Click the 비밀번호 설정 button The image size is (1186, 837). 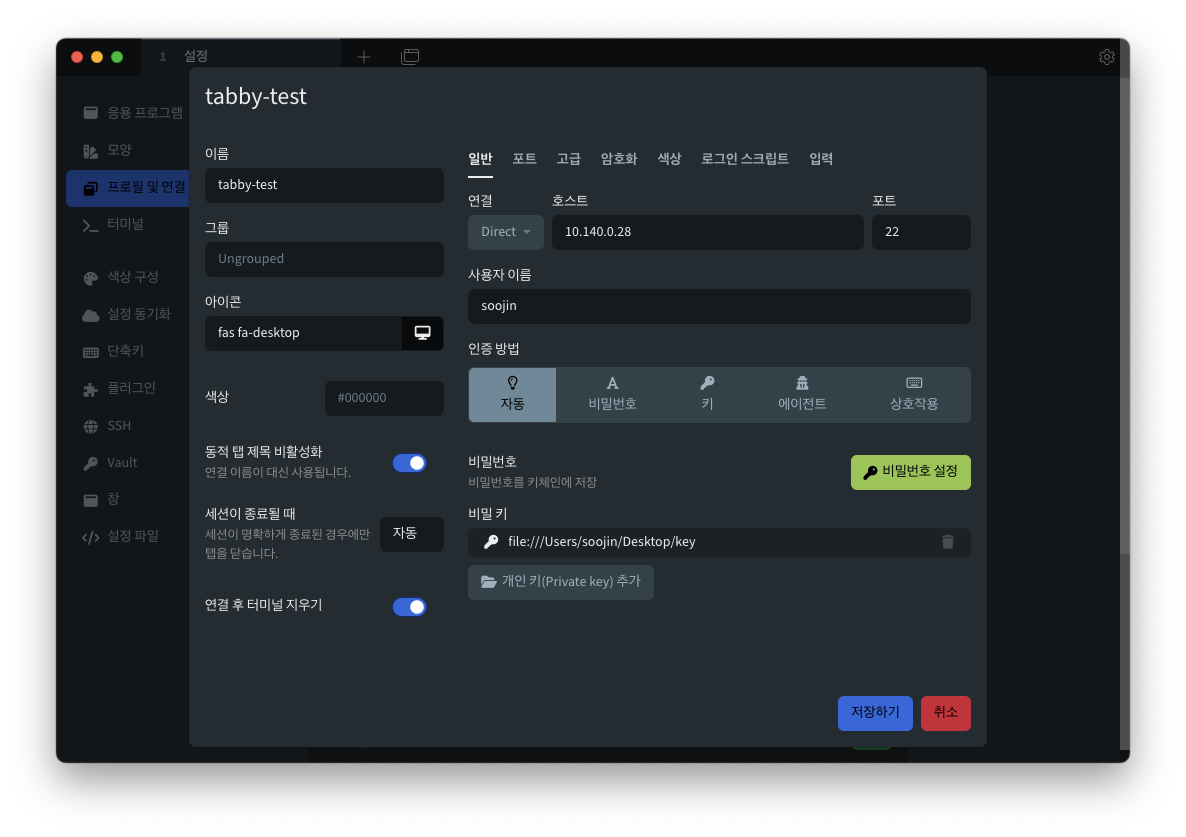[911, 472]
